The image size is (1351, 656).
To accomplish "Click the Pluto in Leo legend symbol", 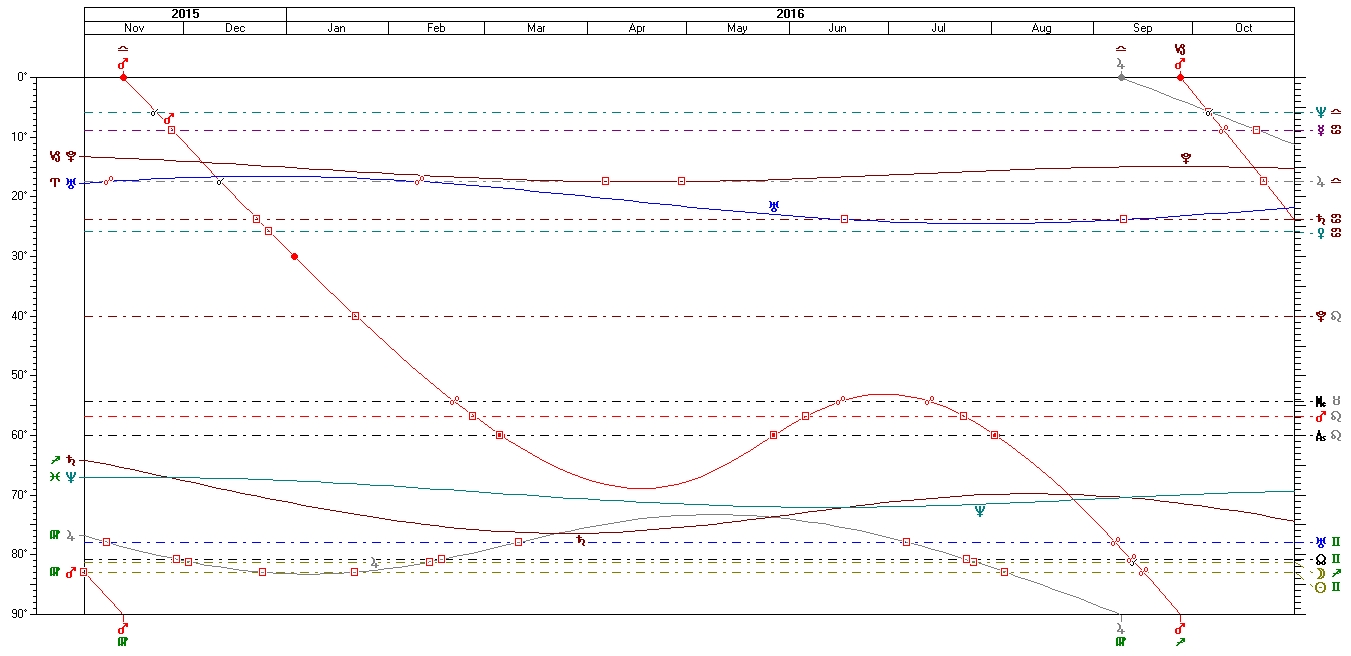I will [x=1327, y=316].
